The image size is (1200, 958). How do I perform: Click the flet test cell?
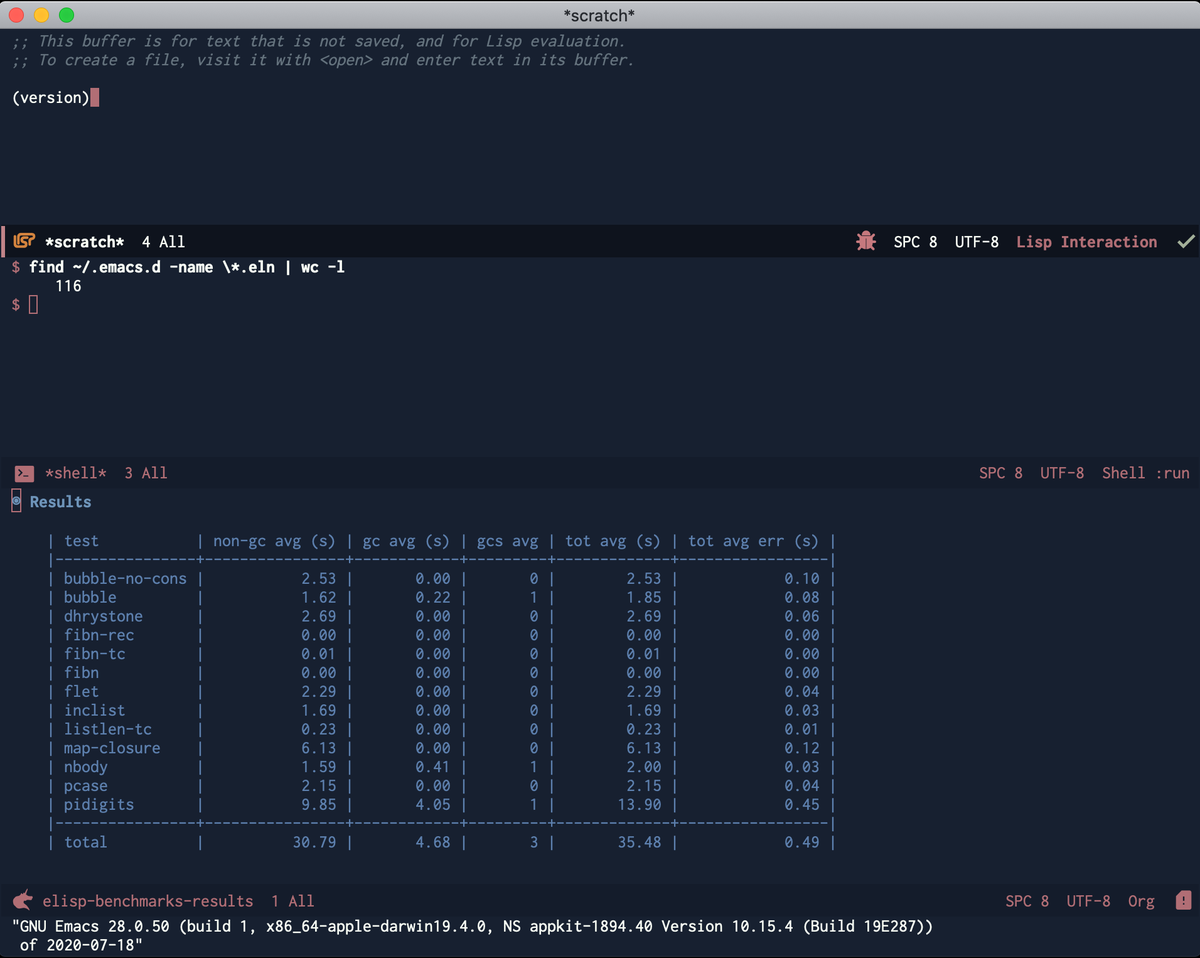coord(81,692)
